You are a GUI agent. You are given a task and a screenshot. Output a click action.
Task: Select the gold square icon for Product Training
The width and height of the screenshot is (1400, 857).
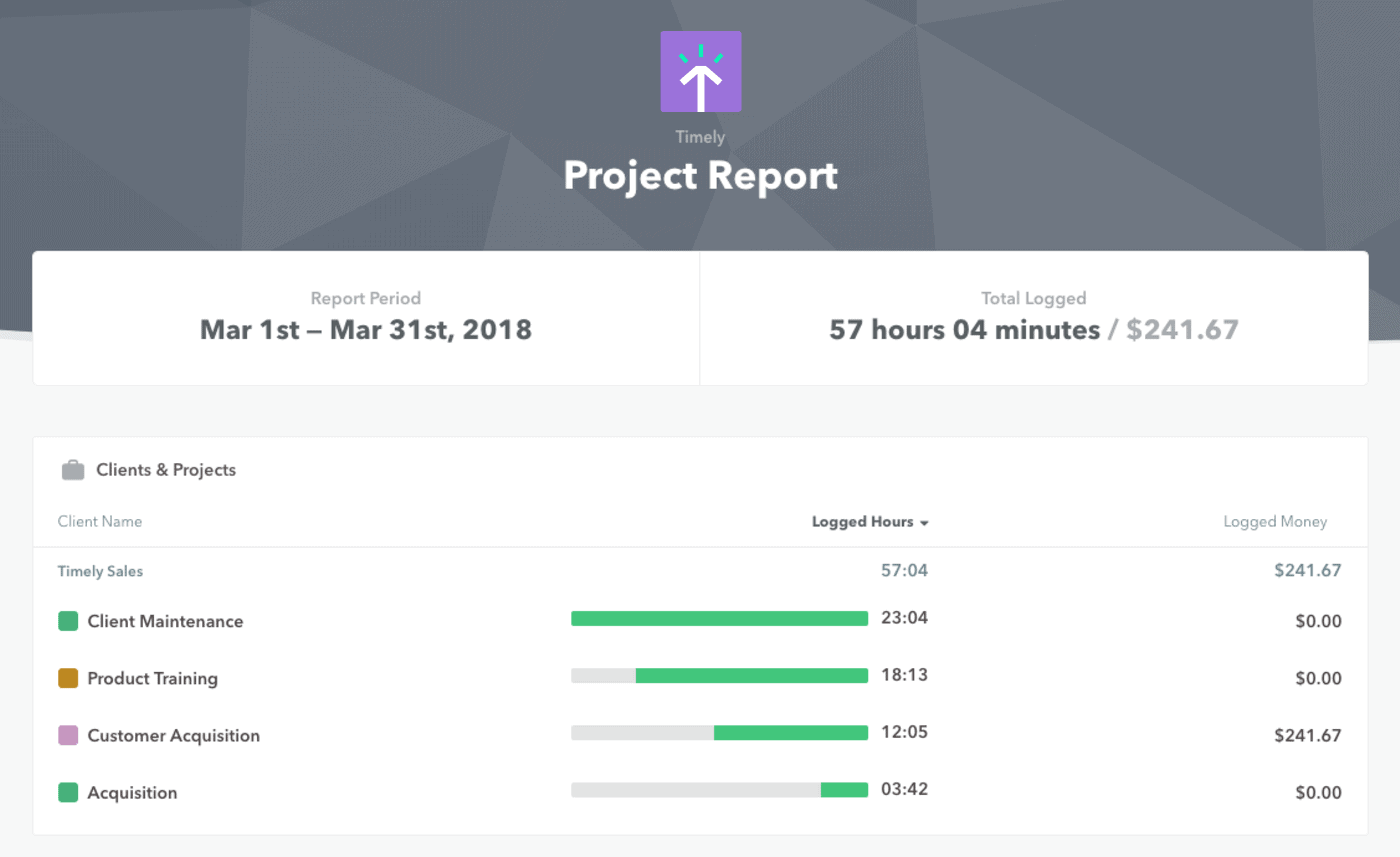click(x=66, y=677)
